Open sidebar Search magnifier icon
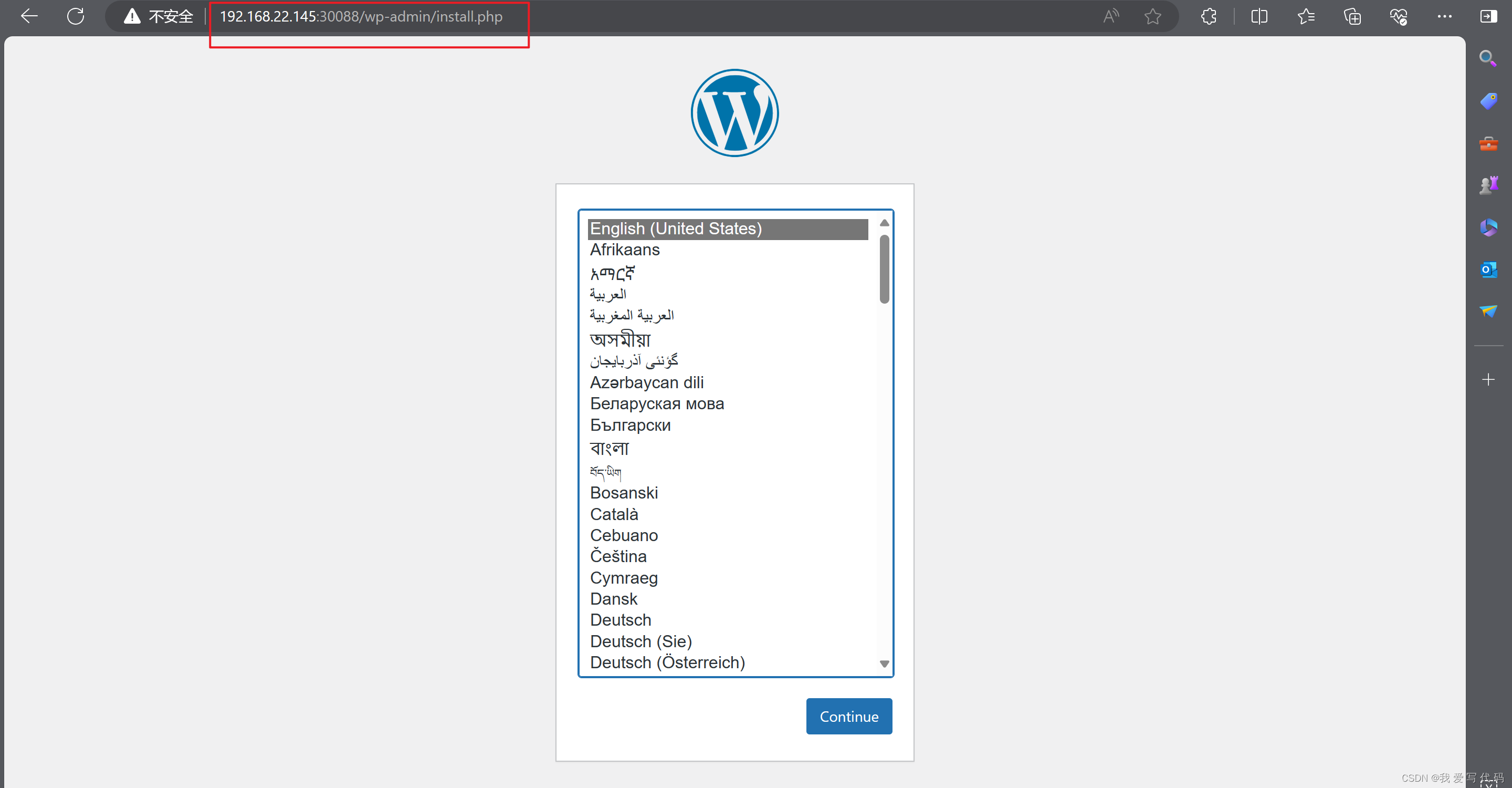The width and height of the screenshot is (1512, 788). 1487,58
